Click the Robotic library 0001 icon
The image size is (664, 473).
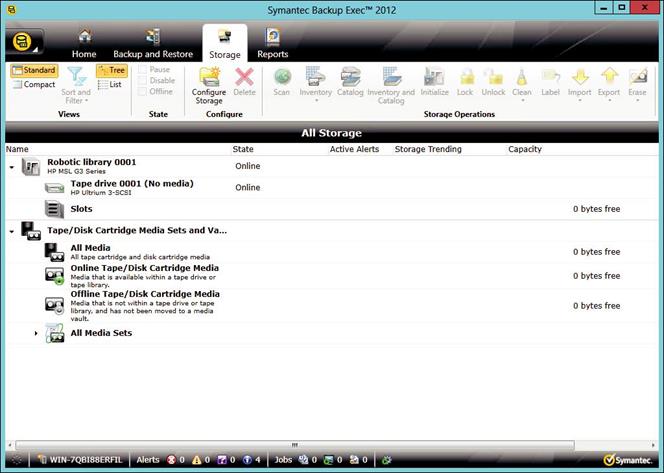[x=31, y=166]
